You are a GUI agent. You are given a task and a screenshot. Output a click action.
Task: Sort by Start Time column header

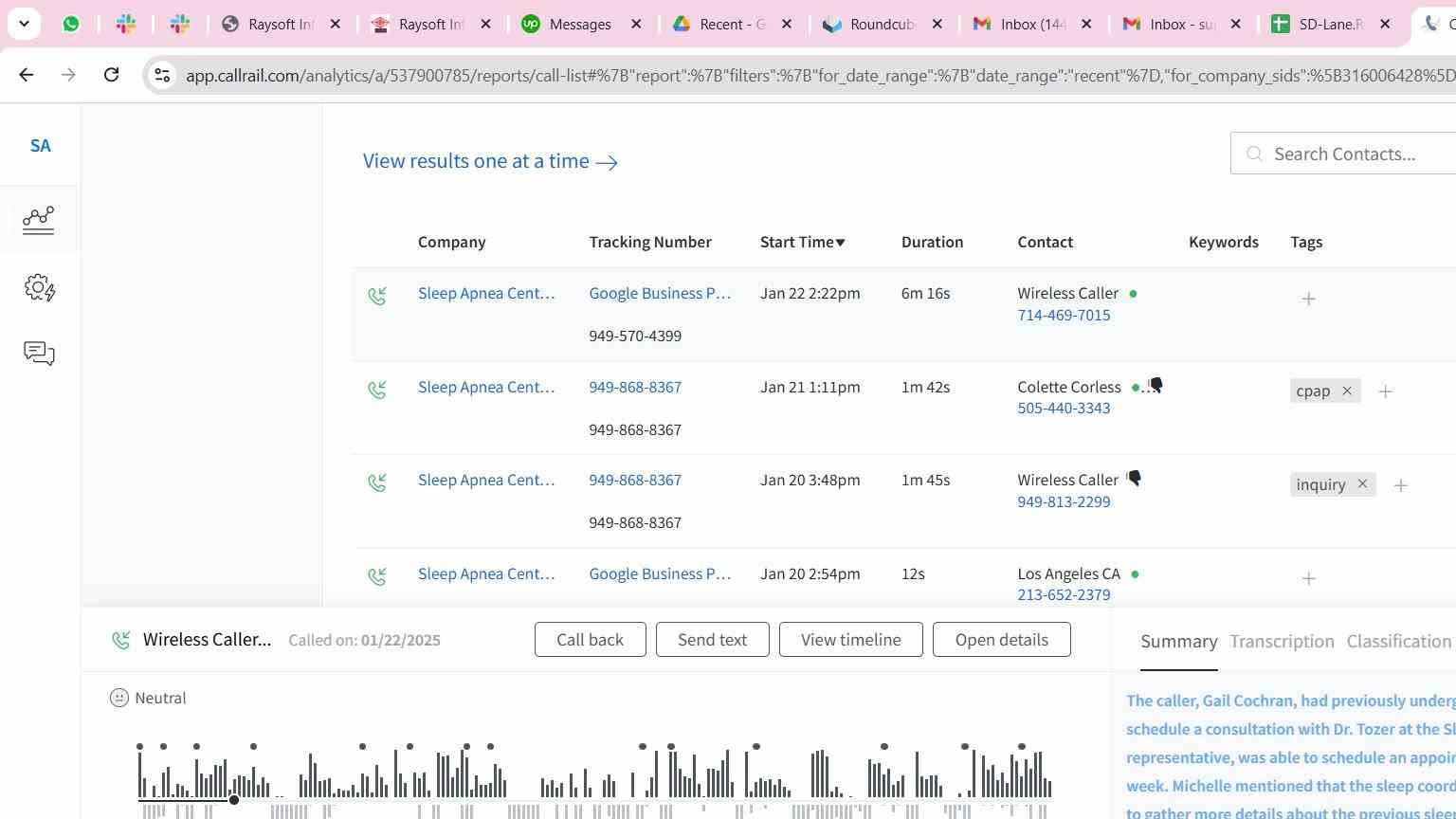coord(802,242)
